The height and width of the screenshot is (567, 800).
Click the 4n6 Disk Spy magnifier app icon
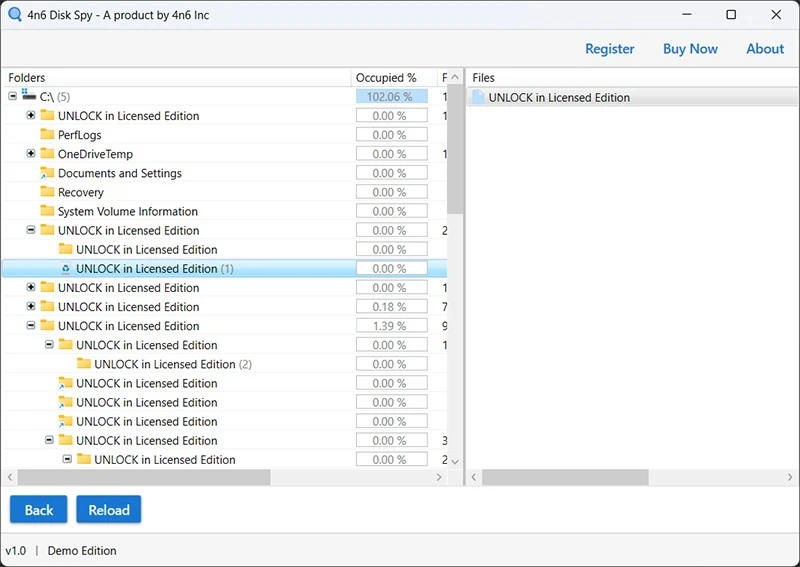coord(15,14)
